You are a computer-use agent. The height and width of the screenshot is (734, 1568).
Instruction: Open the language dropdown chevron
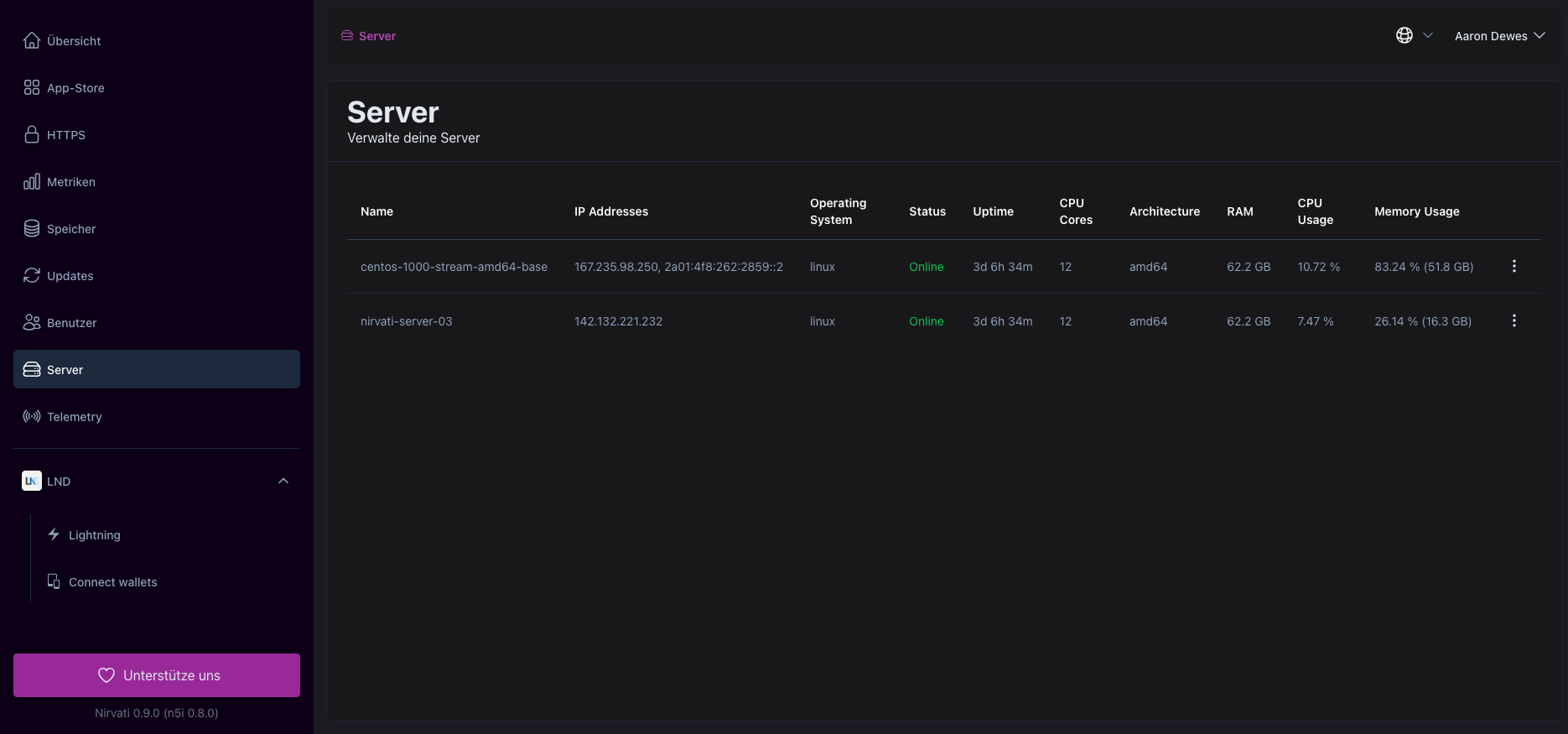(x=1428, y=35)
